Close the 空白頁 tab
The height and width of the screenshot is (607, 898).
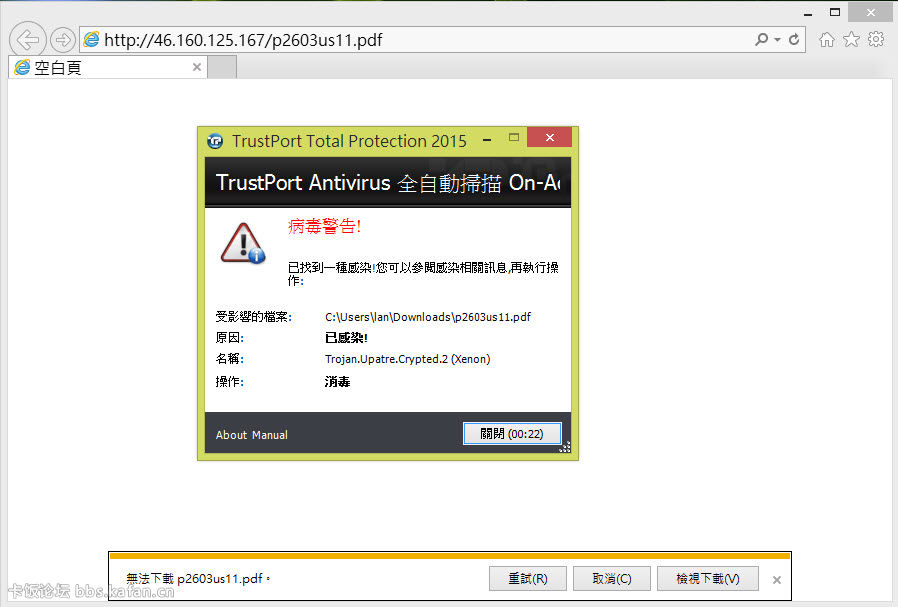pyautogui.click(x=196, y=68)
